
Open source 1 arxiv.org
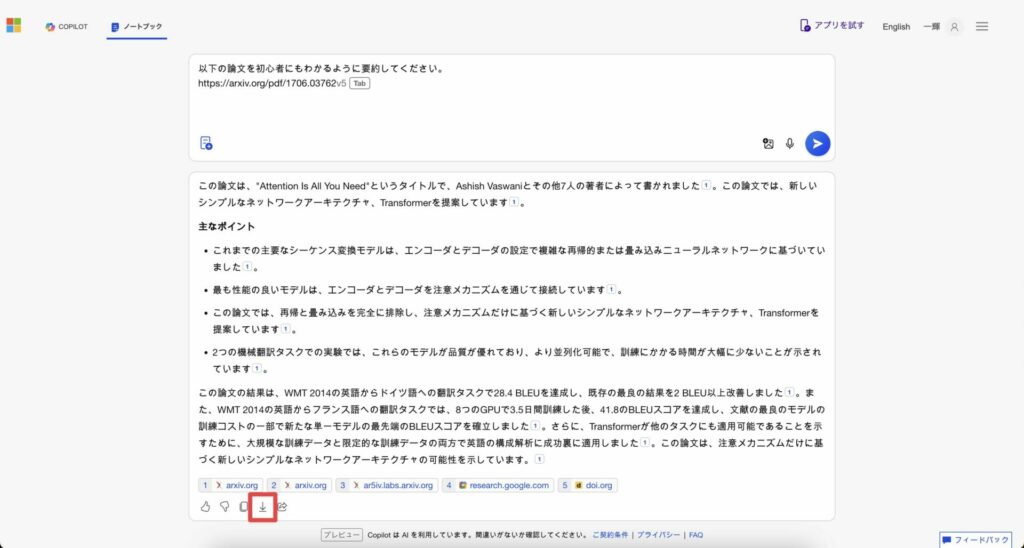pos(231,485)
